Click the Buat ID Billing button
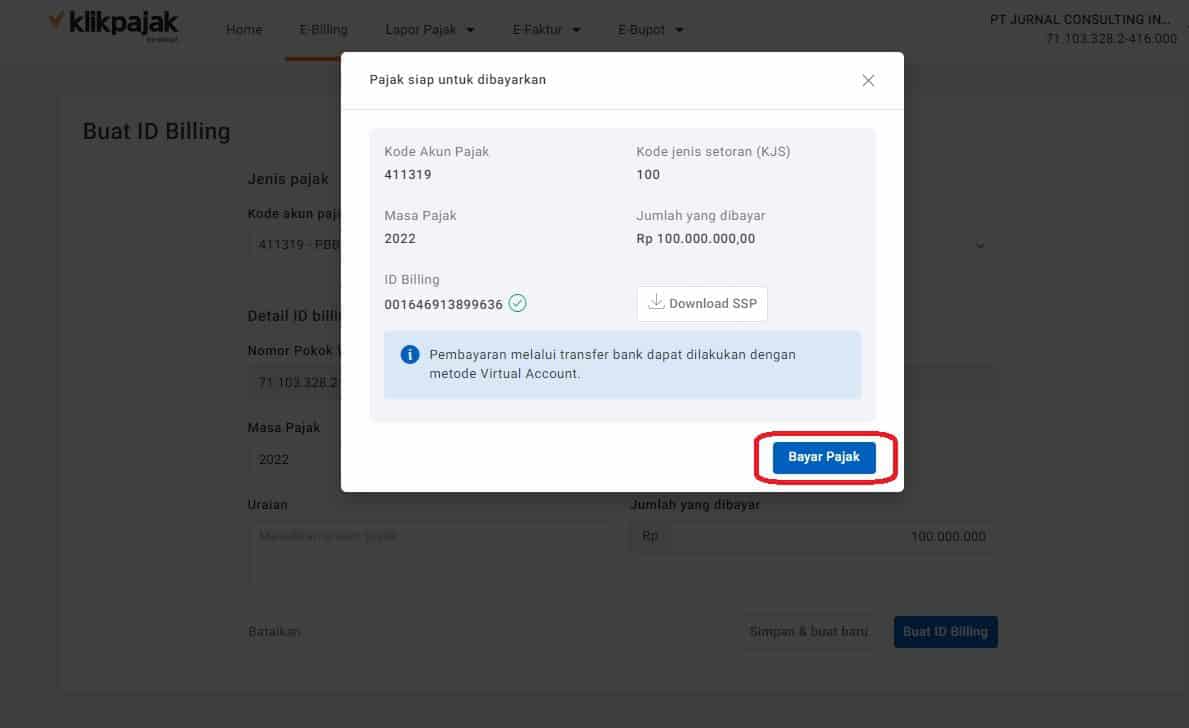This screenshot has width=1189, height=728. click(x=946, y=632)
